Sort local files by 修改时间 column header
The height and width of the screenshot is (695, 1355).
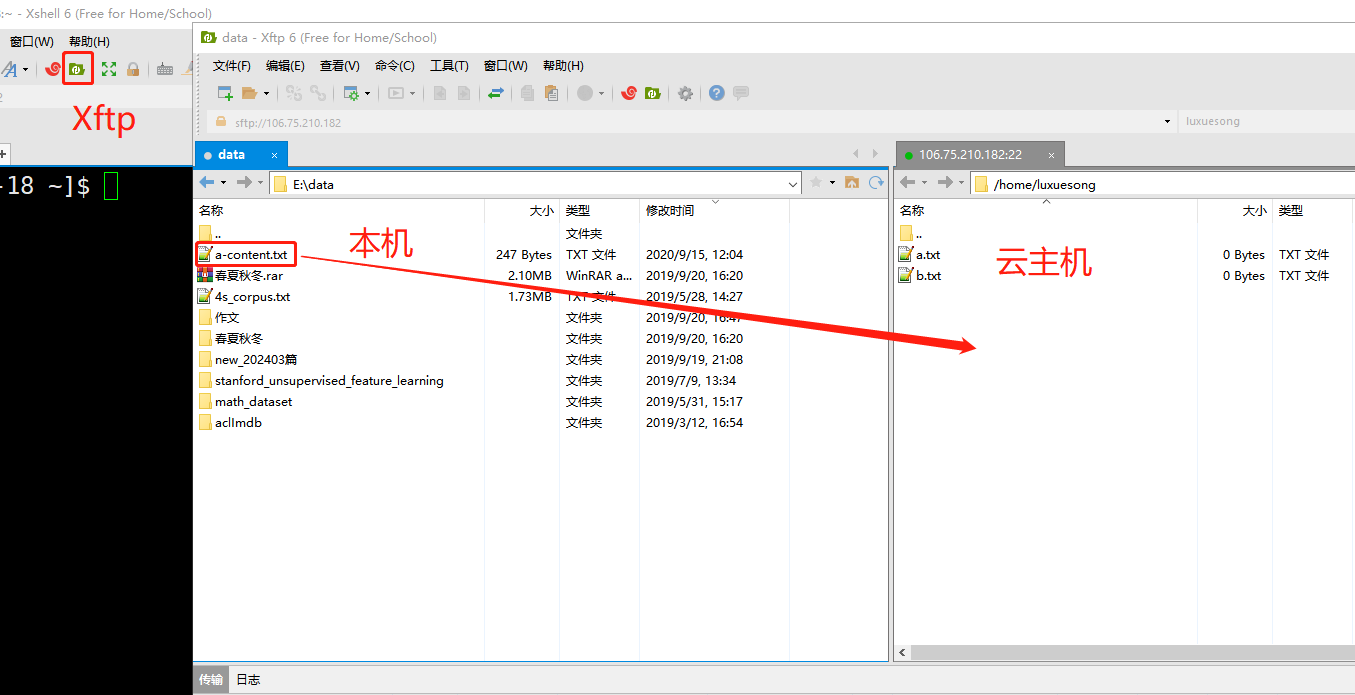pyautogui.click(x=670, y=211)
